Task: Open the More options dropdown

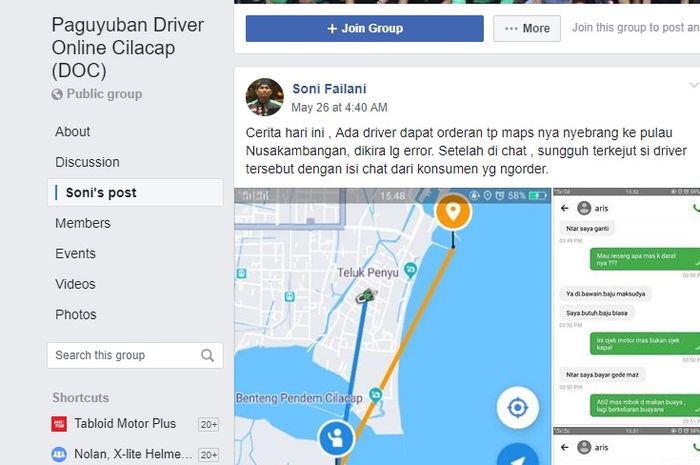Action: pyautogui.click(x=527, y=29)
